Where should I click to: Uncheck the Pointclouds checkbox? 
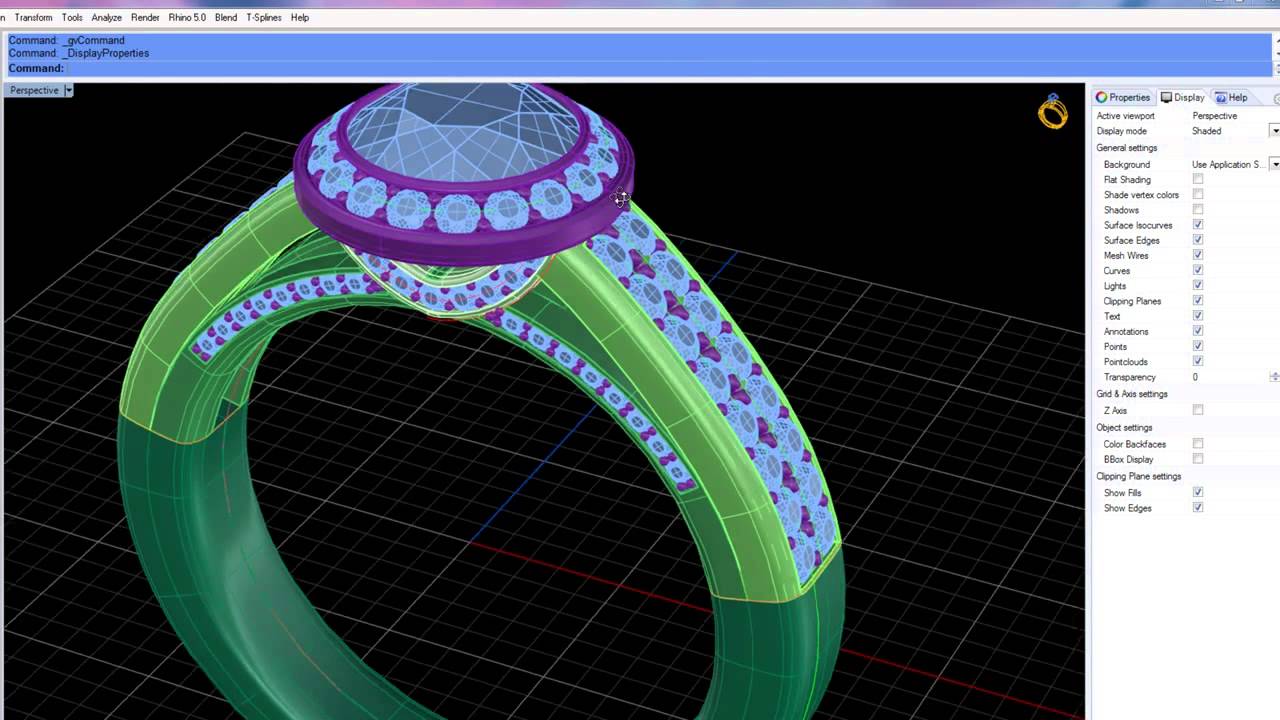pyautogui.click(x=1198, y=361)
